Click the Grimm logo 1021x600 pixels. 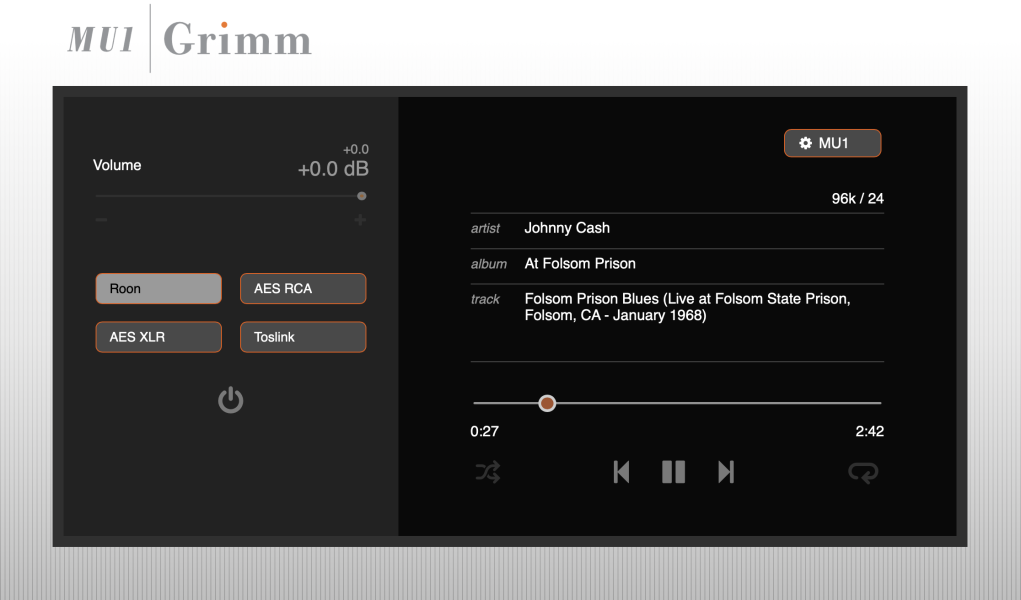[237, 39]
